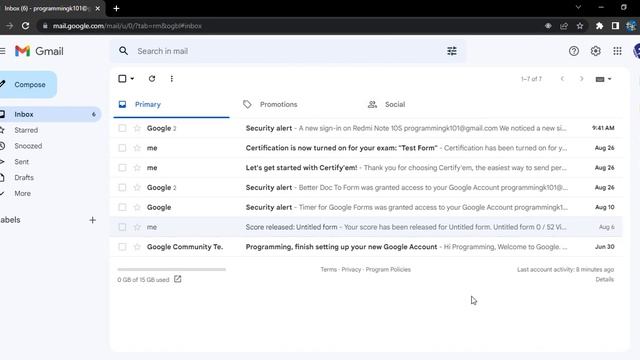Viewport: 640px width, 360px height.
Task: Go forward in browser
Action: (9, 26)
